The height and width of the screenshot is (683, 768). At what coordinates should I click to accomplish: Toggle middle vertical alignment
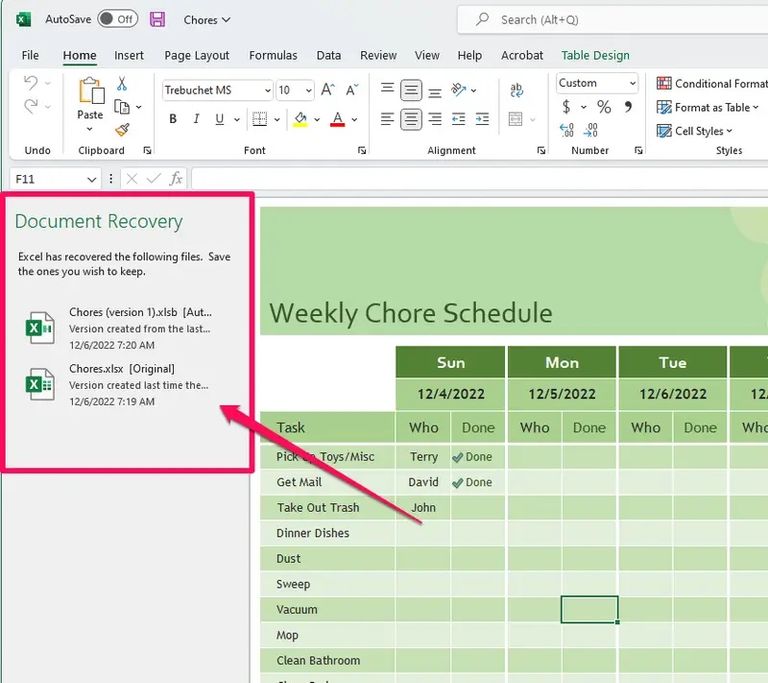411,90
